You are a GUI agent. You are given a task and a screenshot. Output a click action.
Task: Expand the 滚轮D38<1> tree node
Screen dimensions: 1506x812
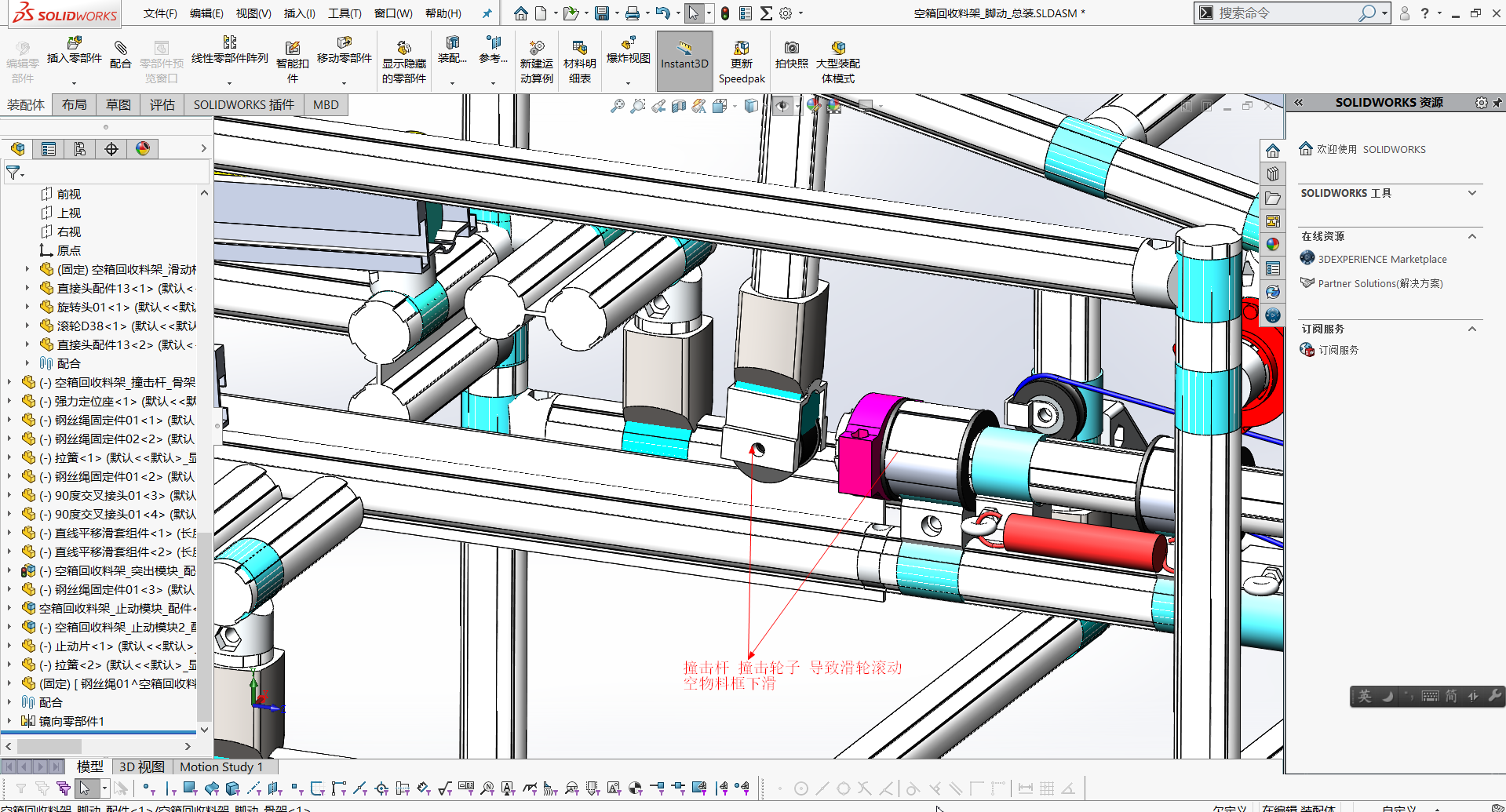[x=27, y=326]
